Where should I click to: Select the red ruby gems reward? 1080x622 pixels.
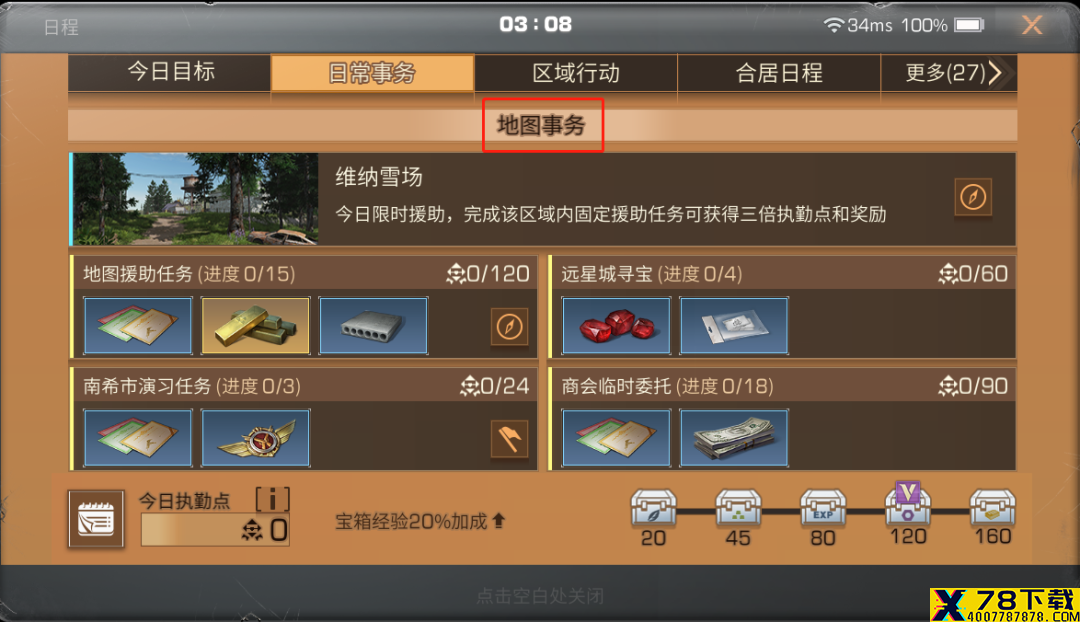click(x=616, y=326)
